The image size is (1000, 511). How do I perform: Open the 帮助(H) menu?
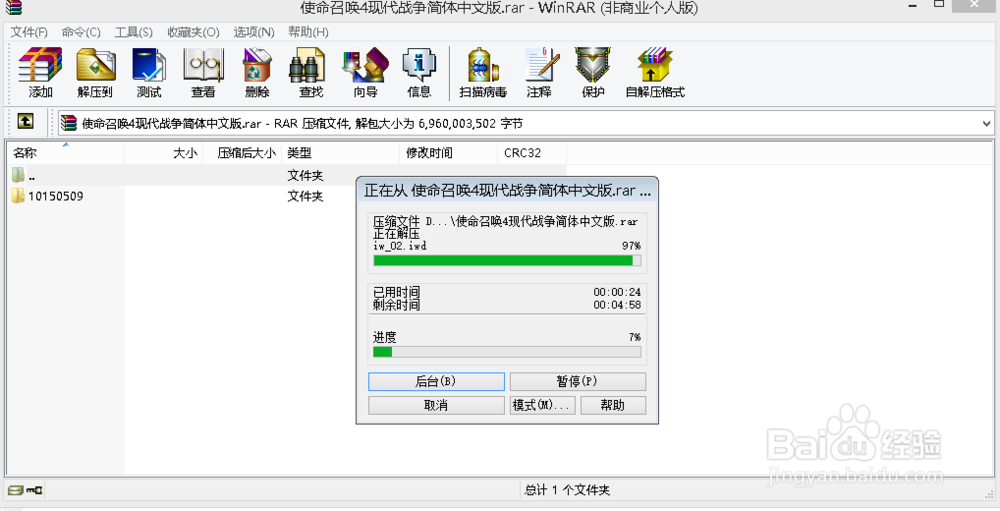pyautogui.click(x=308, y=32)
